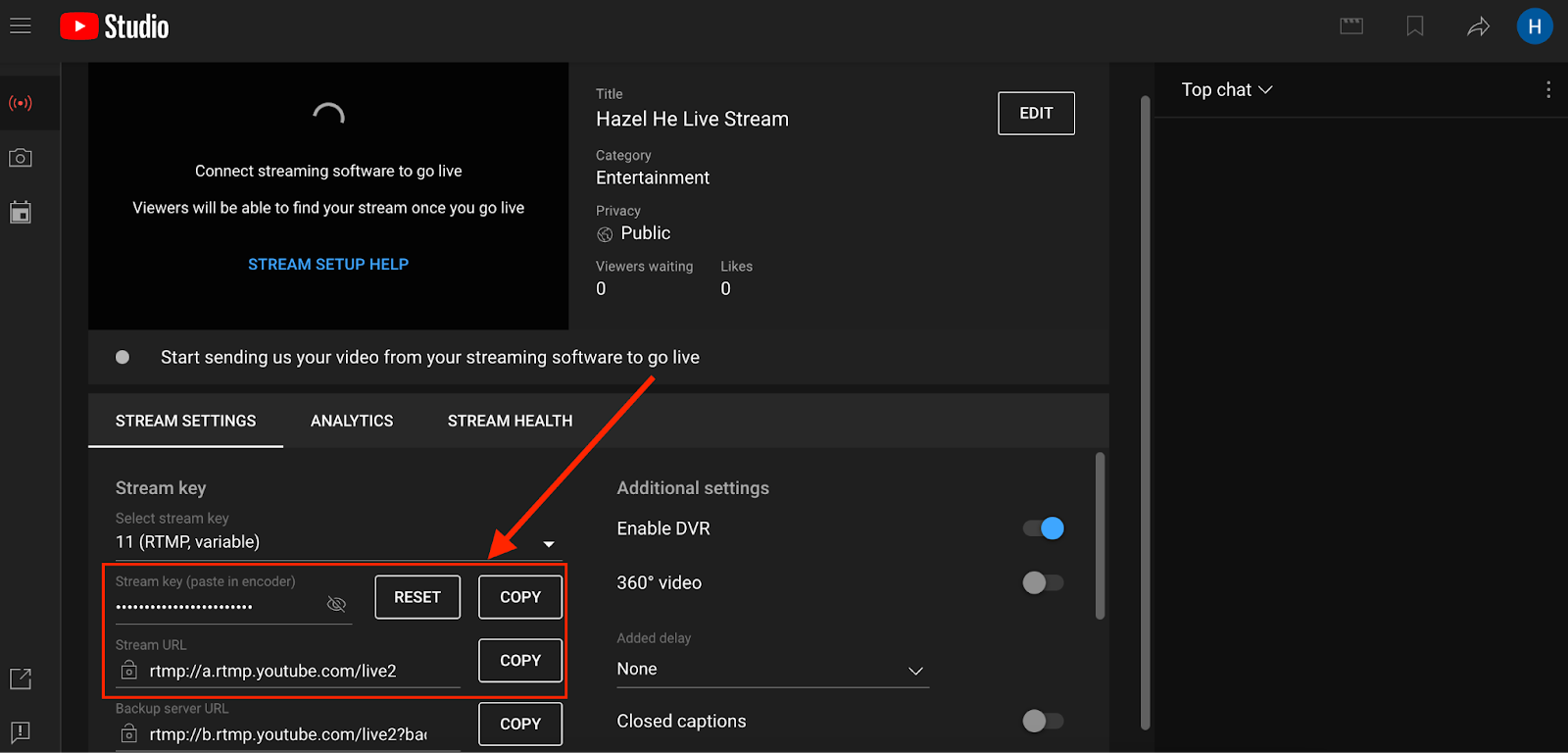The height and width of the screenshot is (753, 1568).
Task: Click the lock icon beside Backup server URL
Action: tap(128, 734)
